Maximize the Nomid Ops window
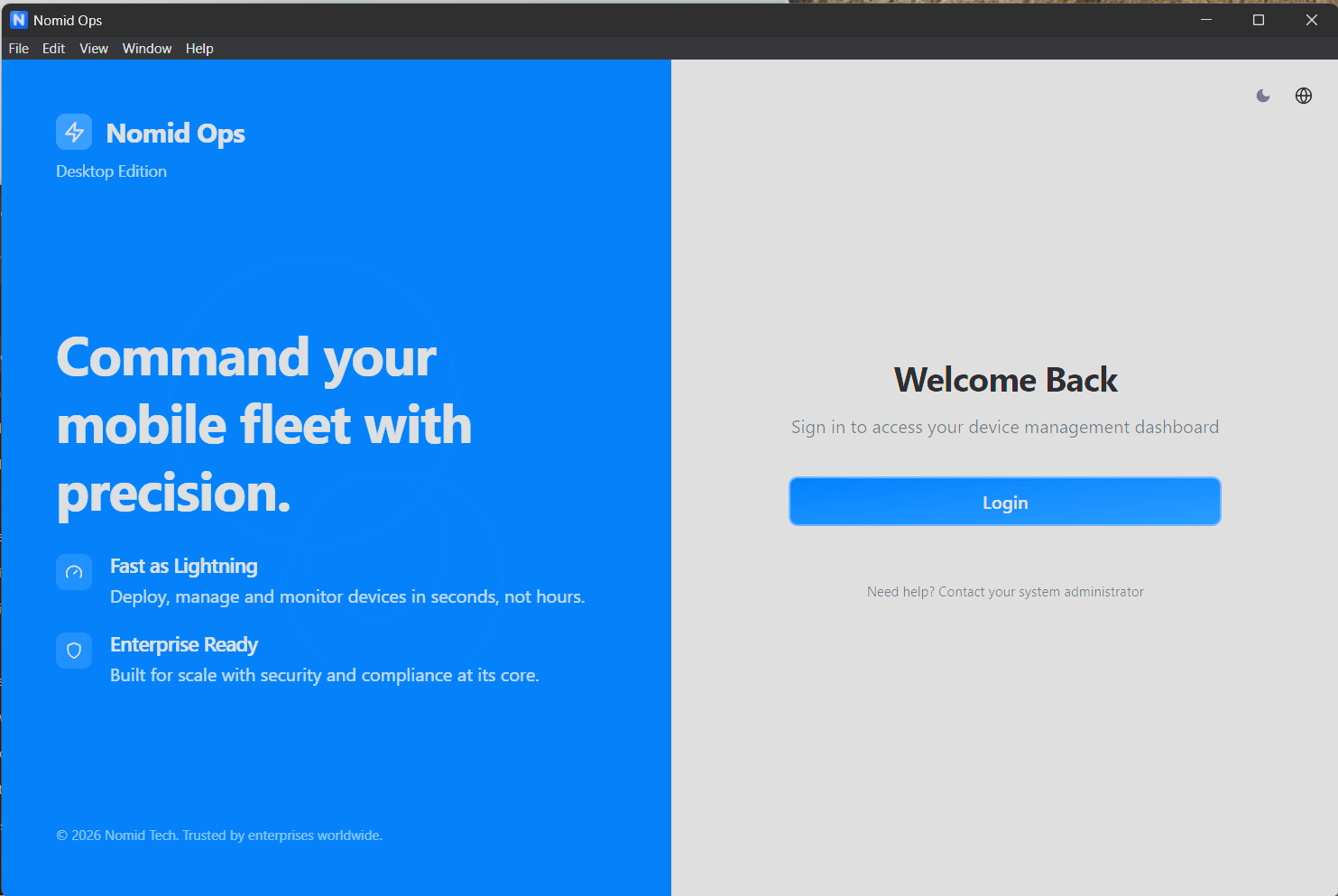The width and height of the screenshot is (1338, 896). [x=1259, y=20]
